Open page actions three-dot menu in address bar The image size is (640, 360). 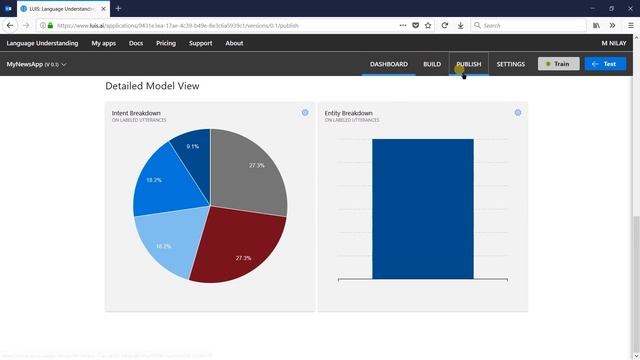tap(403, 25)
